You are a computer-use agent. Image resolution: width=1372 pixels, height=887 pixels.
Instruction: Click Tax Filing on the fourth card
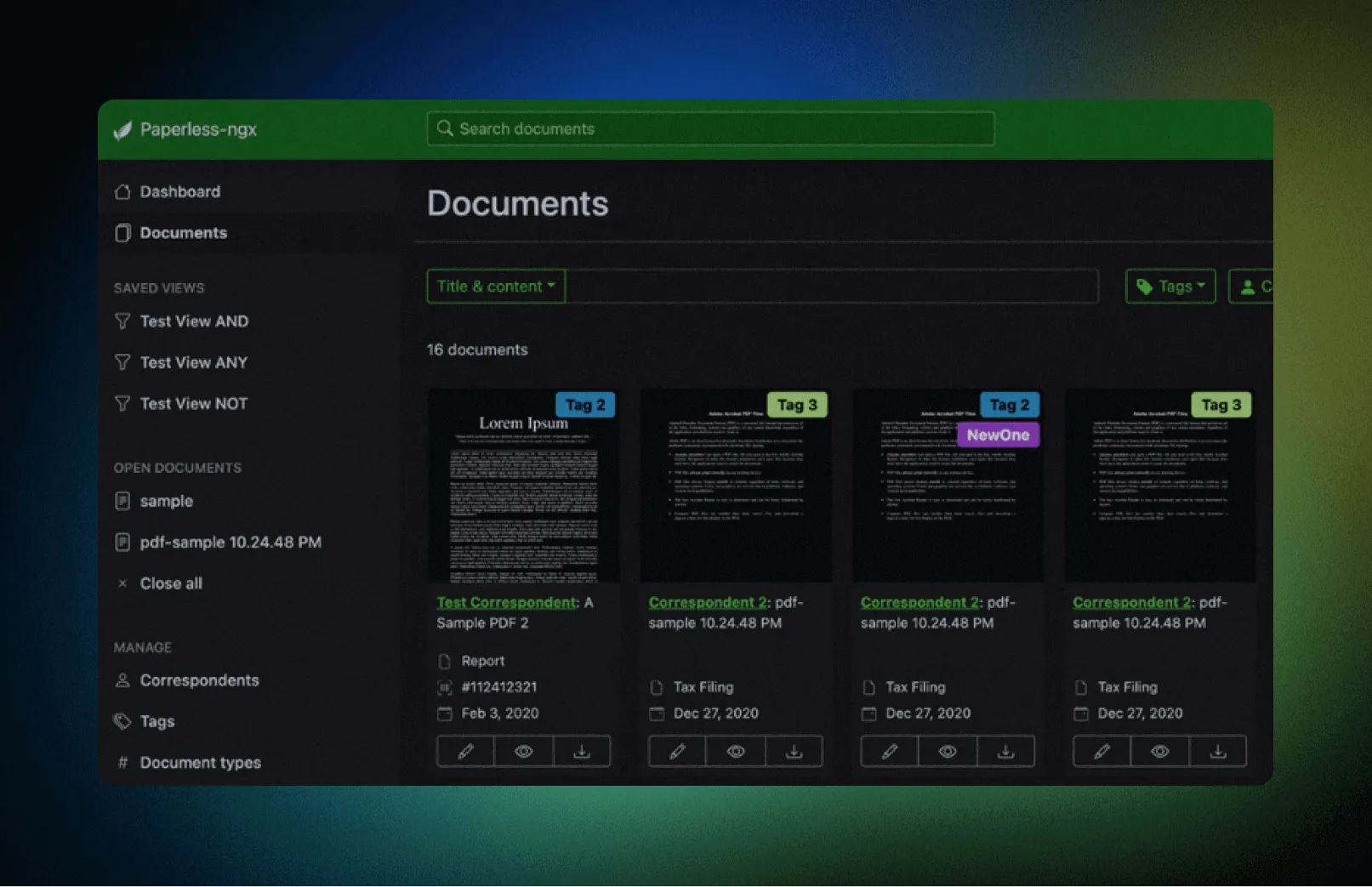coord(1127,687)
